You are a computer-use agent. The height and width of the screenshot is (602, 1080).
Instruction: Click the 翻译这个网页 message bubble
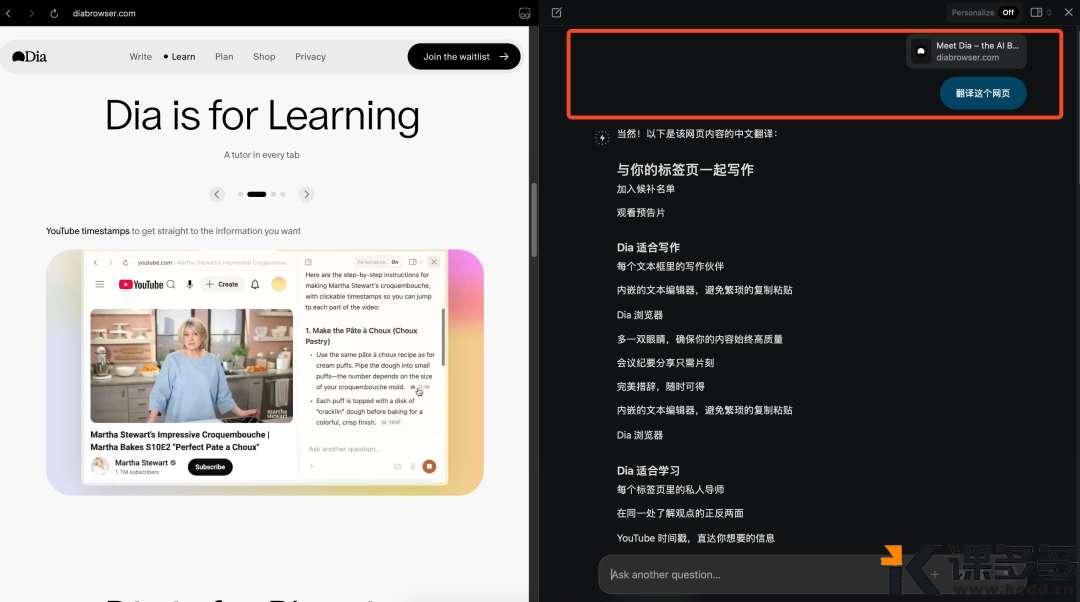[983, 93]
